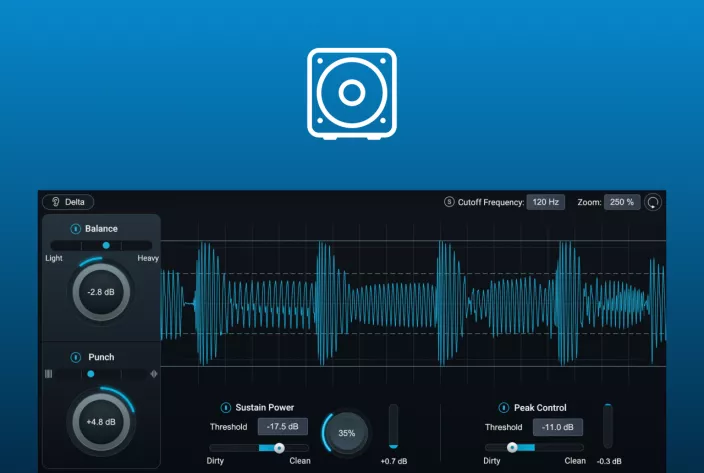The height and width of the screenshot is (473, 704).
Task: Click the Peak Control Dirty/Clean slider handle
Action: (512, 448)
